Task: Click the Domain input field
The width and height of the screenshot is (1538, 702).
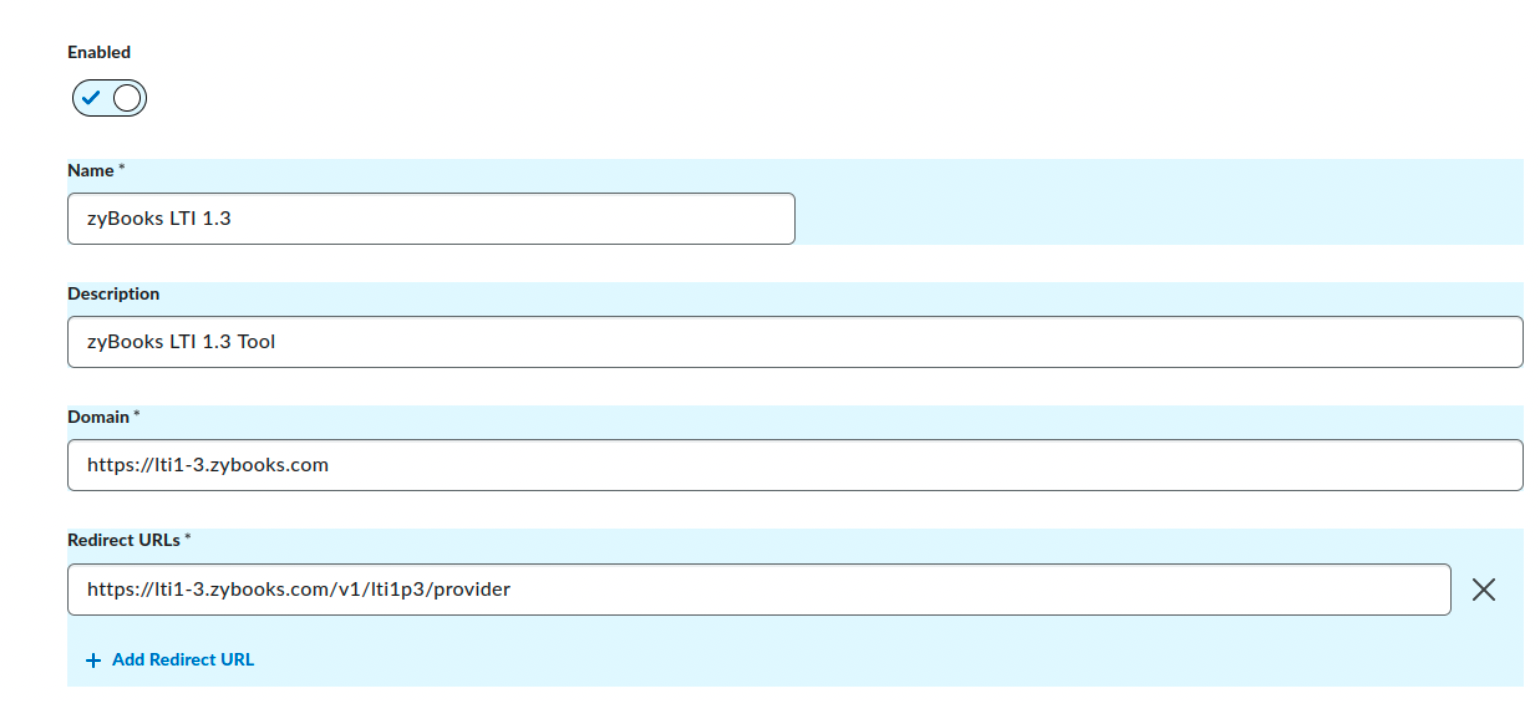Action: tap(795, 465)
